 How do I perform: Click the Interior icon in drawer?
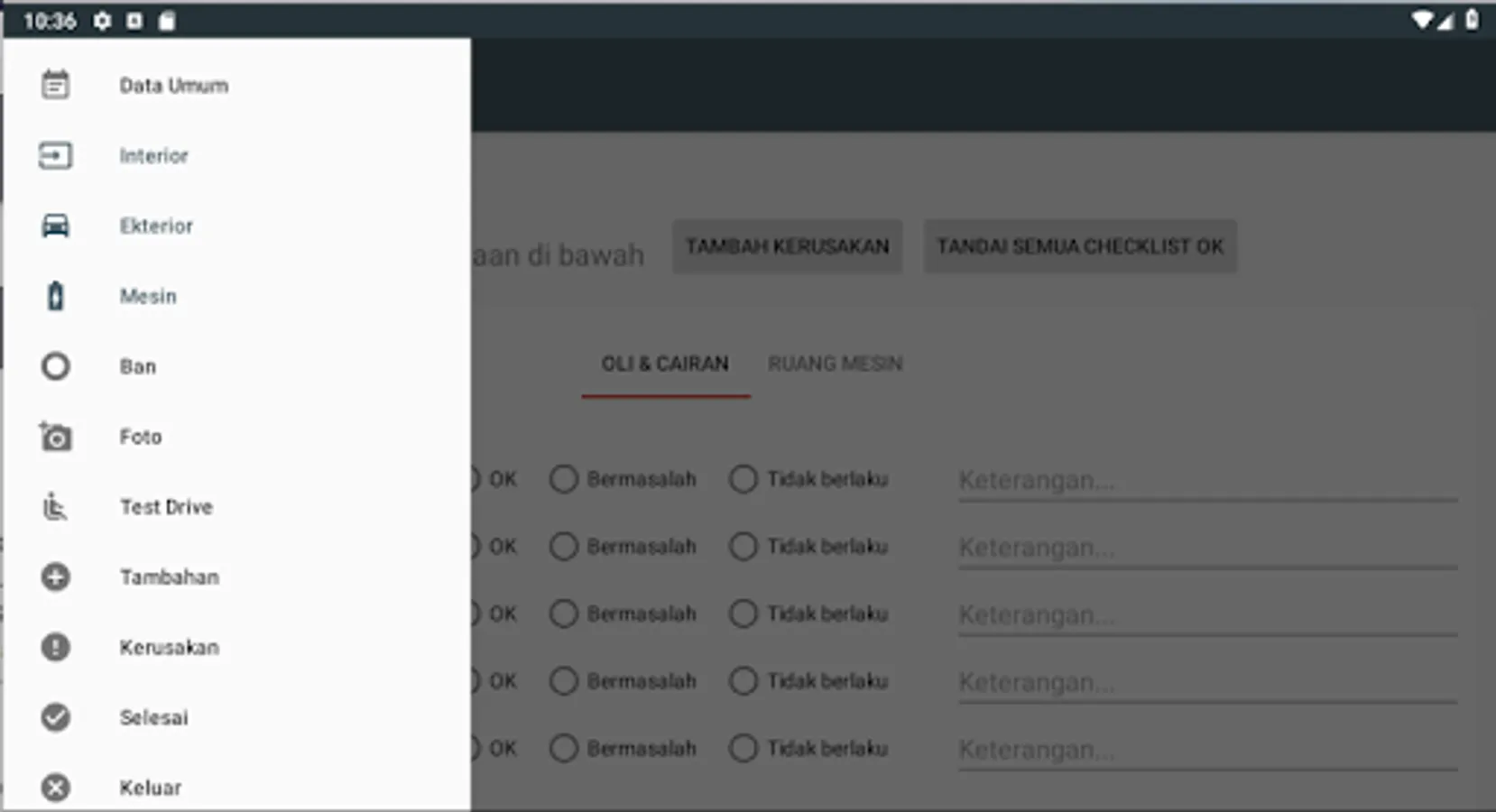point(55,155)
